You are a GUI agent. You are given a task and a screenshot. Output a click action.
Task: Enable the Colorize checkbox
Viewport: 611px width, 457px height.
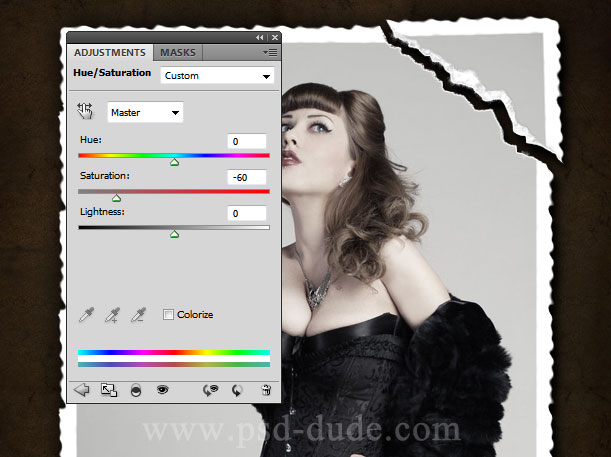point(168,314)
